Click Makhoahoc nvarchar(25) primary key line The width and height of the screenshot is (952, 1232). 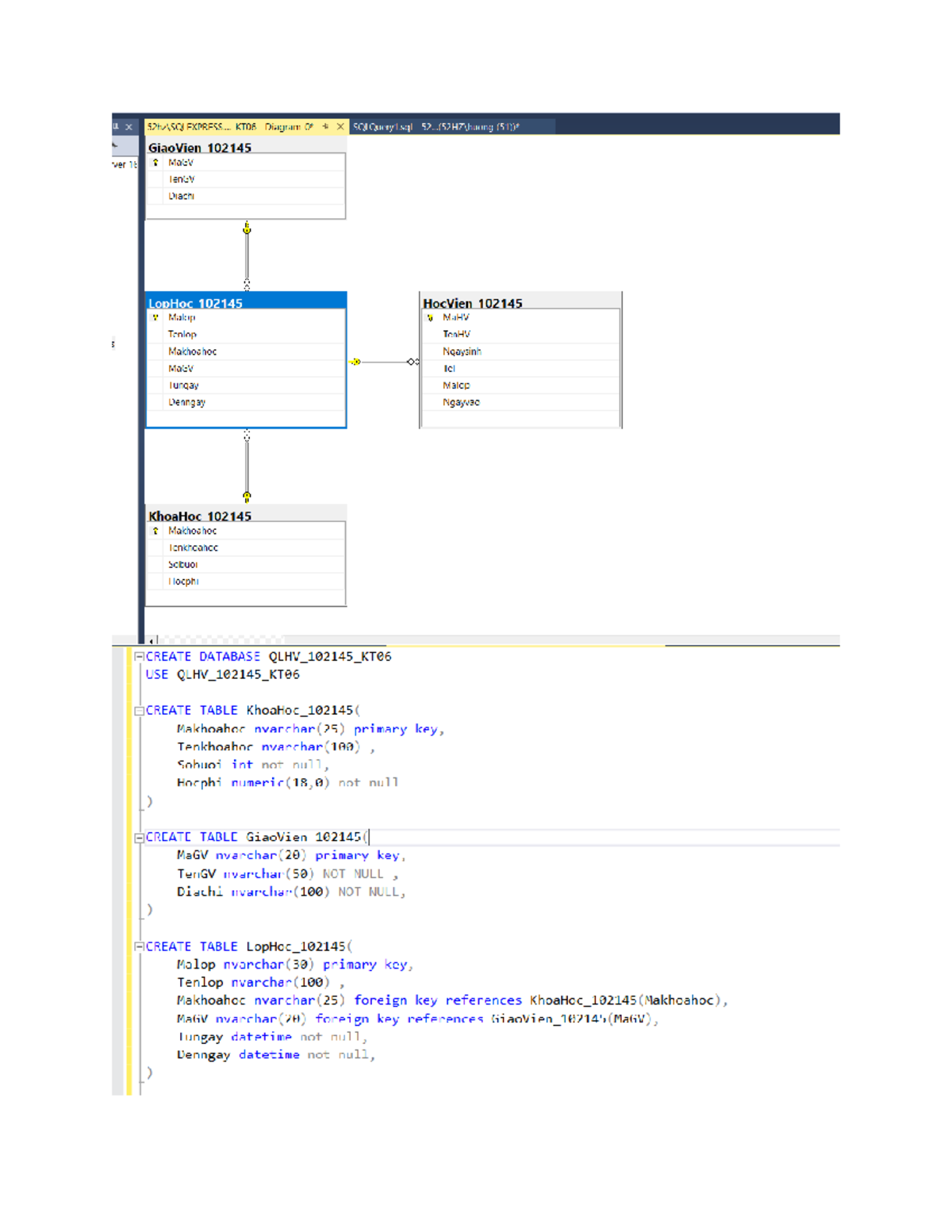click(310, 729)
